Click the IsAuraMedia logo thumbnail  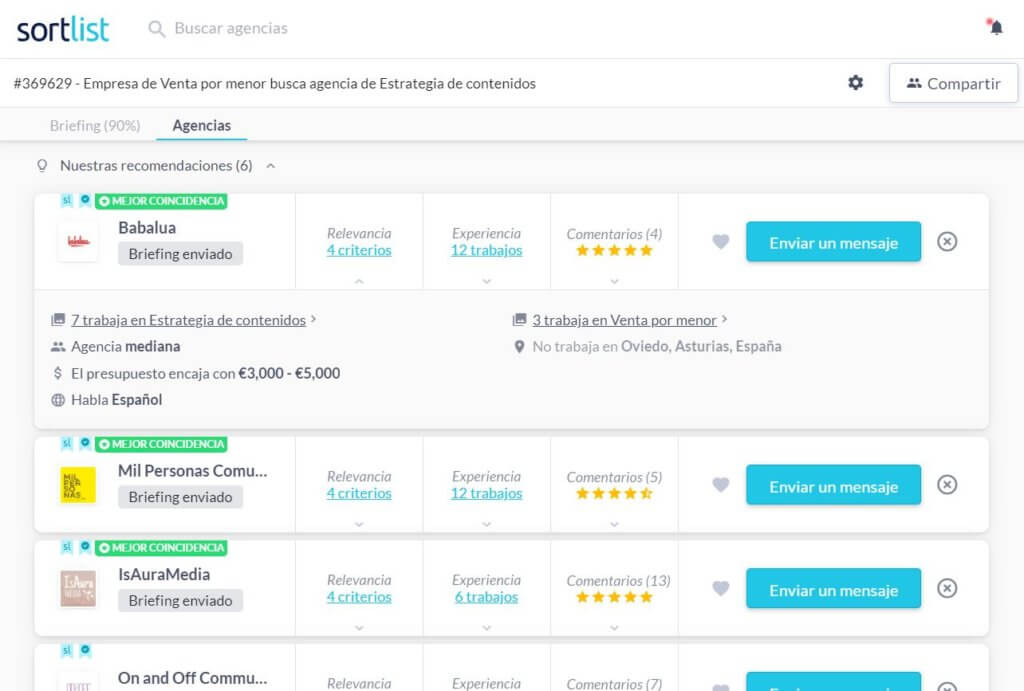point(78,588)
